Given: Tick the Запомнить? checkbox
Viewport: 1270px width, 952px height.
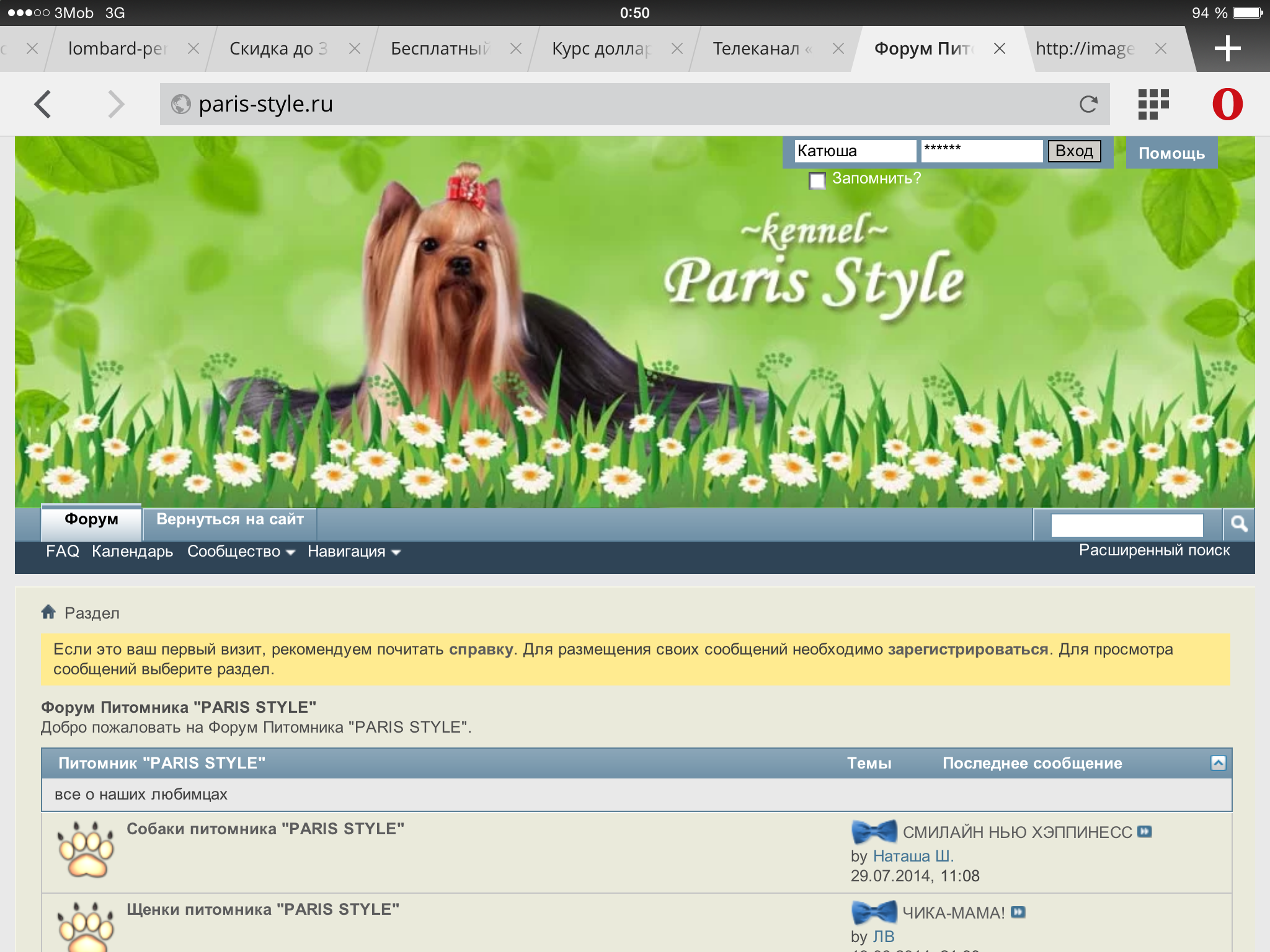Looking at the screenshot, I should point(817,180).
